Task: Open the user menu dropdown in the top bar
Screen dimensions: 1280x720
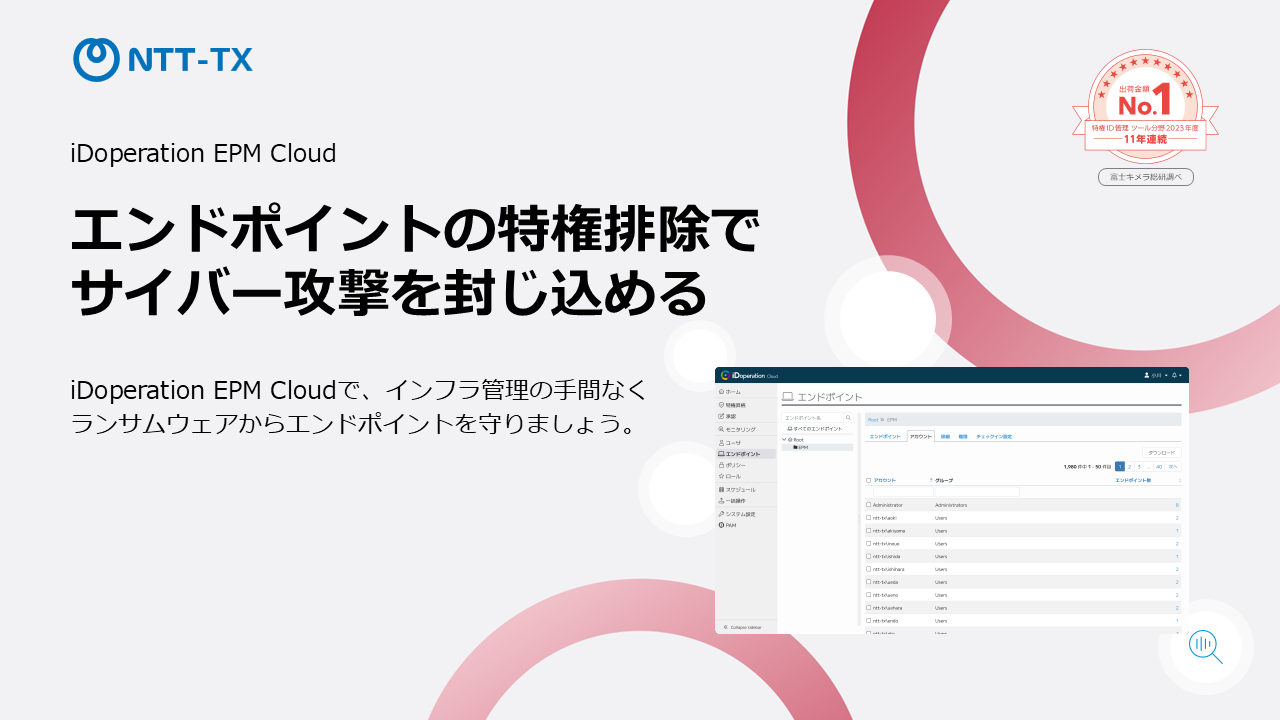Action: pos(1150,374)
